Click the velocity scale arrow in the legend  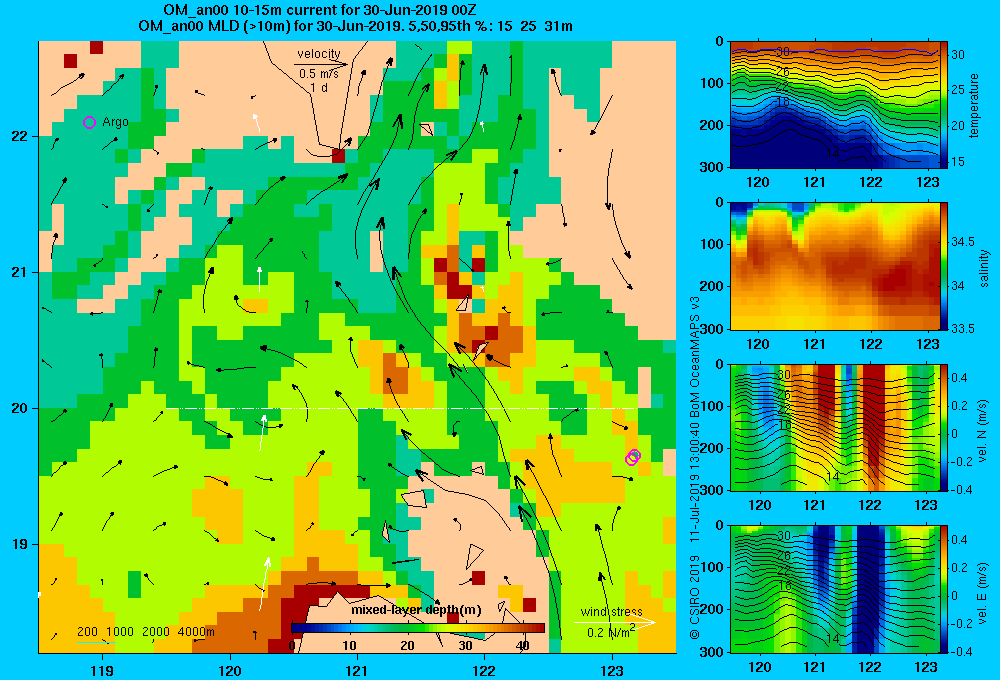[321, 64]
